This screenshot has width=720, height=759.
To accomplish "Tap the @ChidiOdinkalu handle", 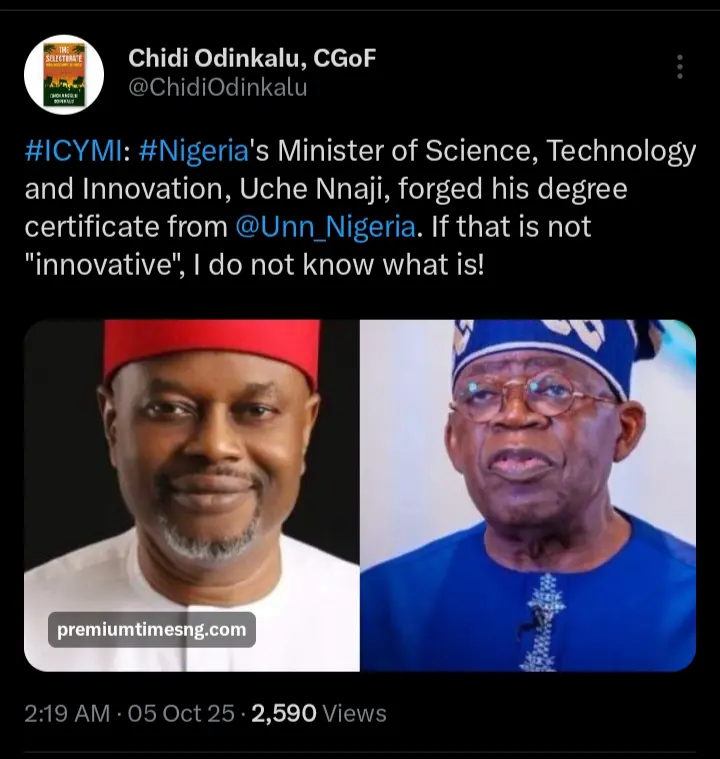I will click(x=217, y=88).
